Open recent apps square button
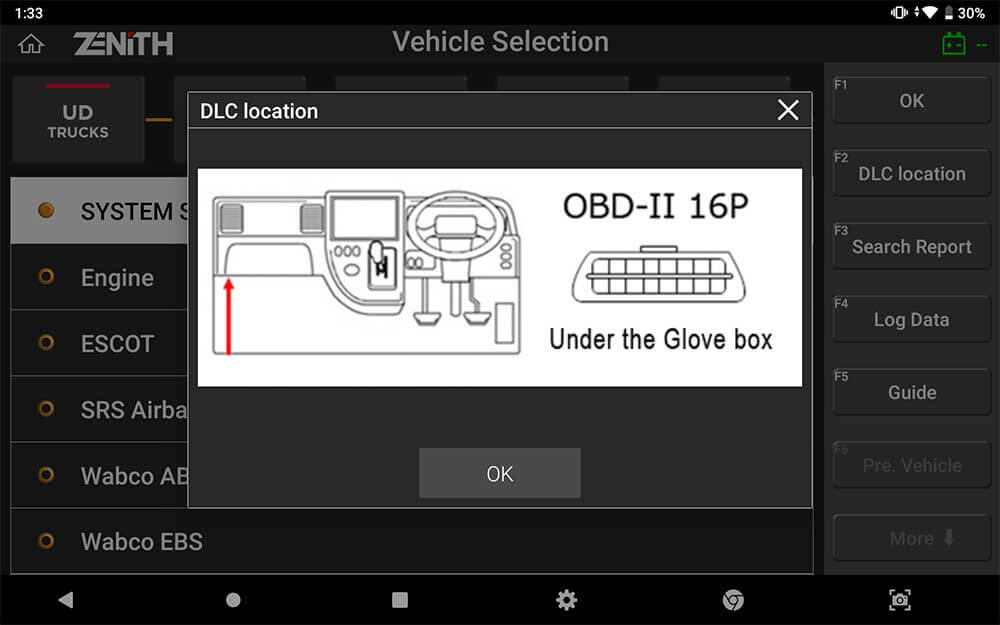Image resolution: width=1000 pixels, height=625 pixels. (x=399, y=599)
